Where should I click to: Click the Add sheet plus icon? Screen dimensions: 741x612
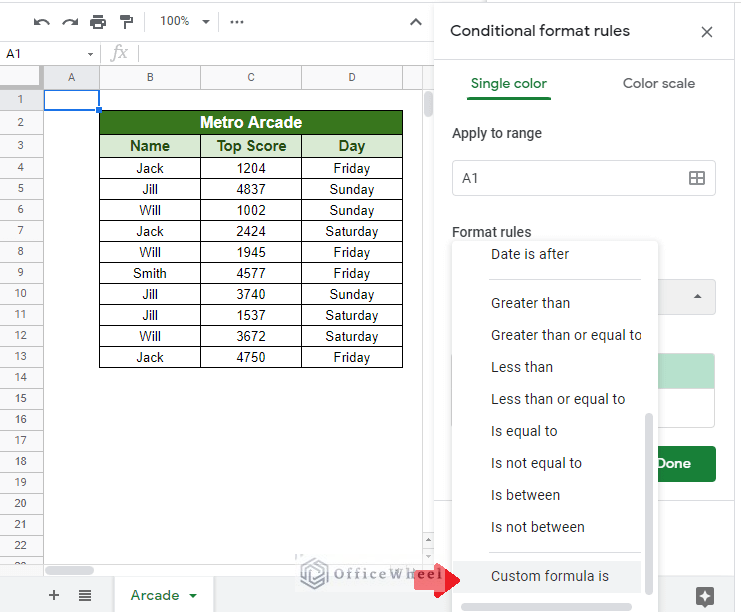click(x=54, y=595)
